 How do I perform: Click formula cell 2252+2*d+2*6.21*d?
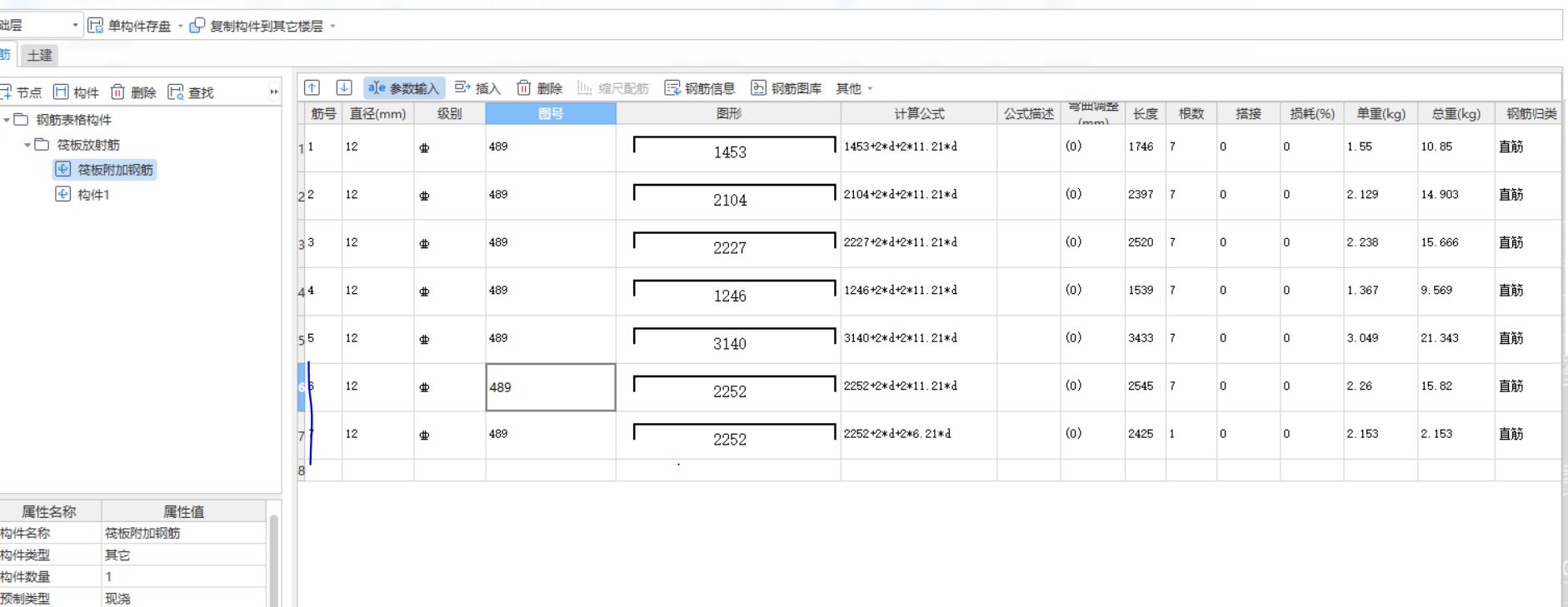(919, 435)
